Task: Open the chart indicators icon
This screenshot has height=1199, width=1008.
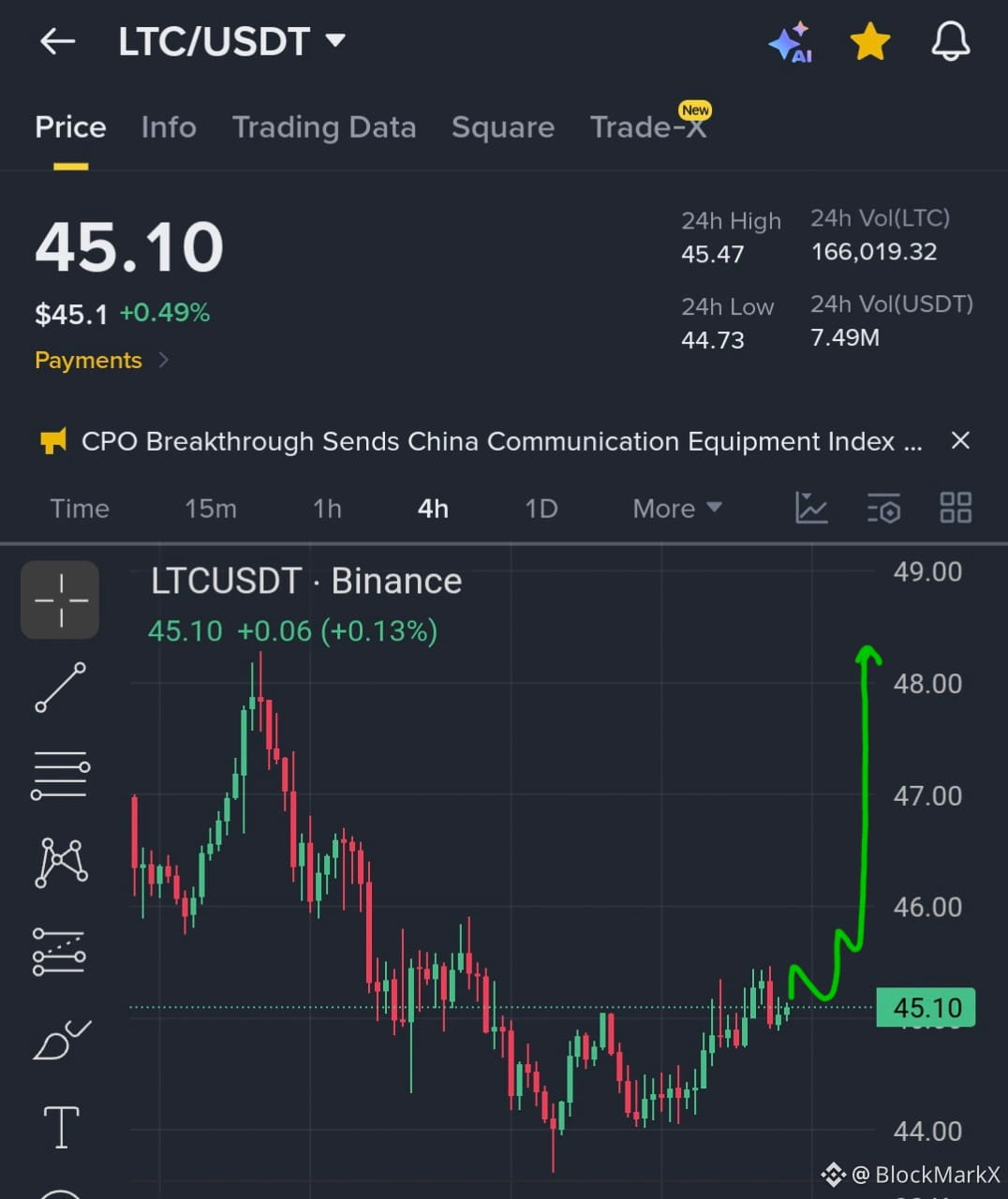Action: (811, 508)
